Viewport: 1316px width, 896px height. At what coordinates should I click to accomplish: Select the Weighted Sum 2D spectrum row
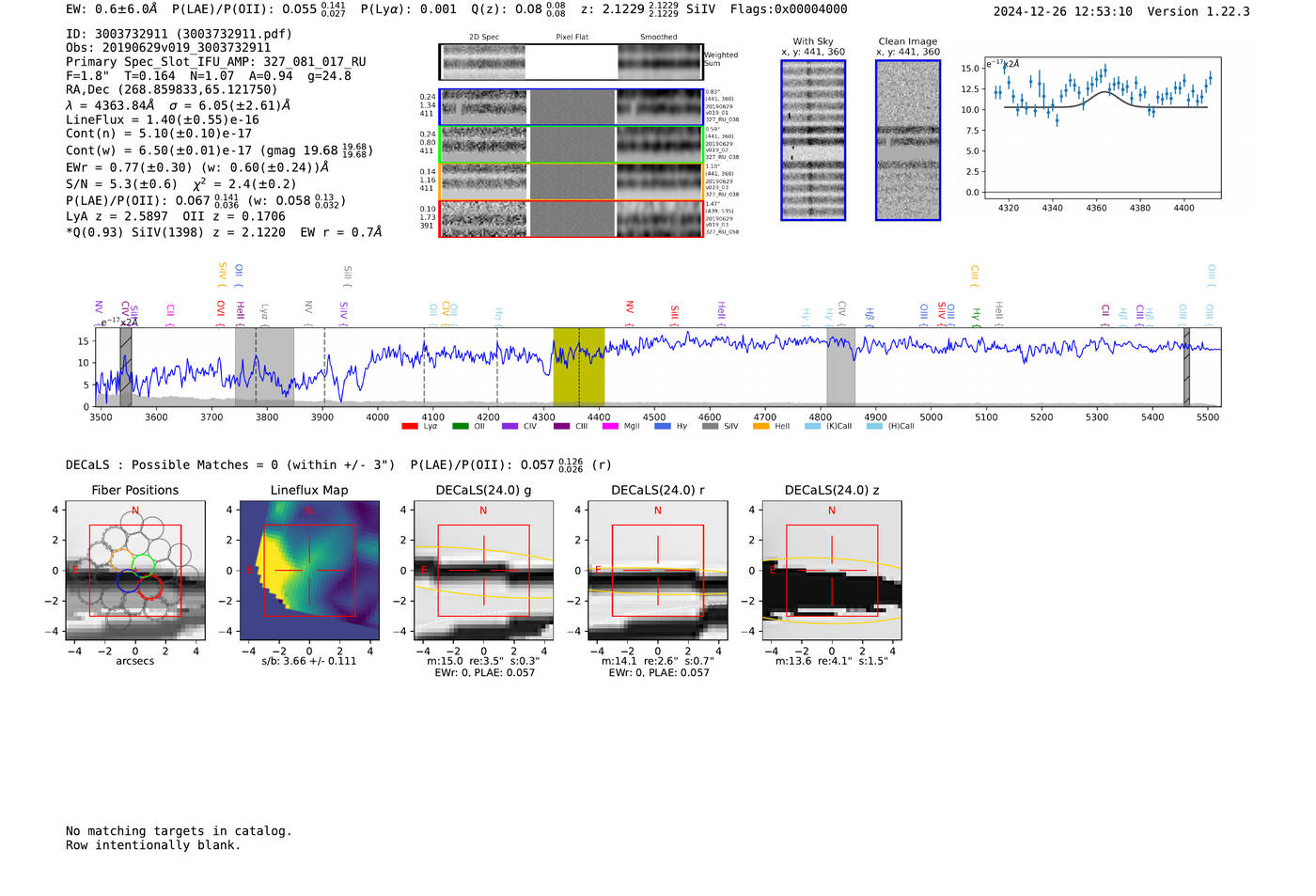pos(572,62)
